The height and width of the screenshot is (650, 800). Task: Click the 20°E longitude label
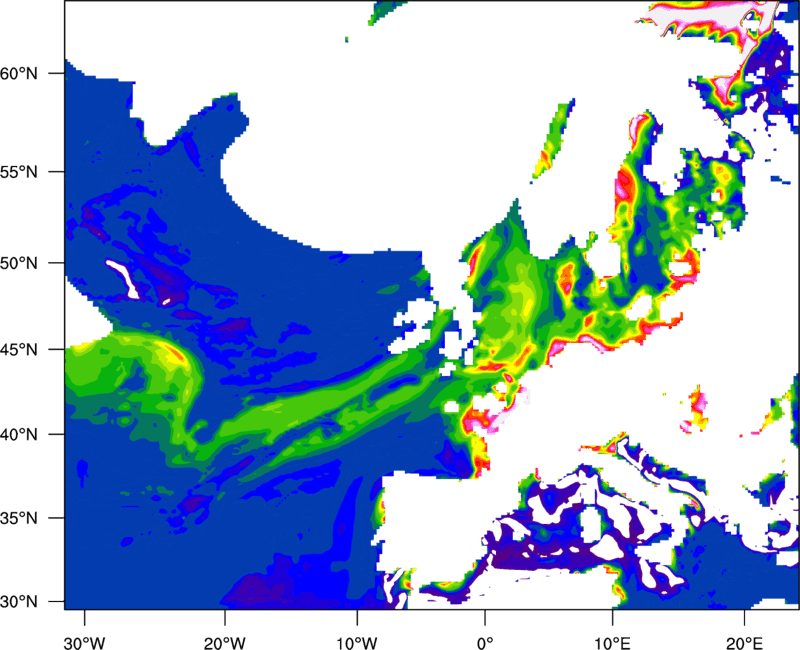click(x=744, y=643)
